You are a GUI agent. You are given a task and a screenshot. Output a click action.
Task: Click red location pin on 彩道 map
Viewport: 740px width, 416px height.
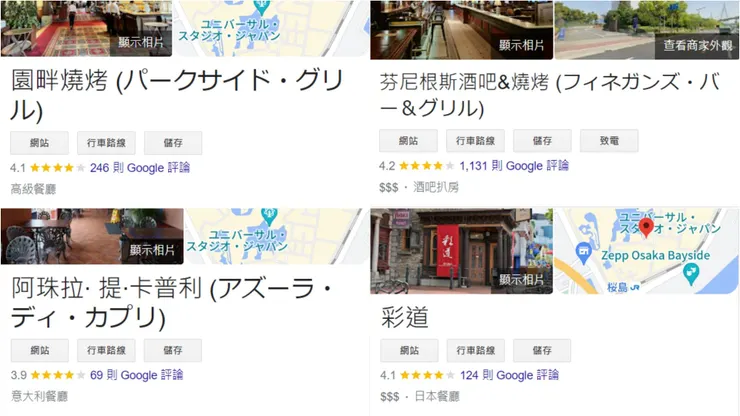(646, 226)
